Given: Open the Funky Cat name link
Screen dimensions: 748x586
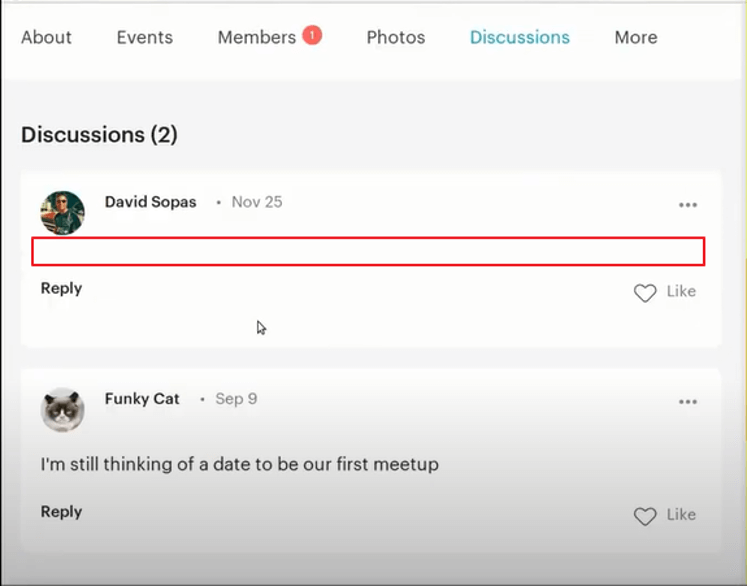Looking at the screenshot, I should click(x=142, y=399).
